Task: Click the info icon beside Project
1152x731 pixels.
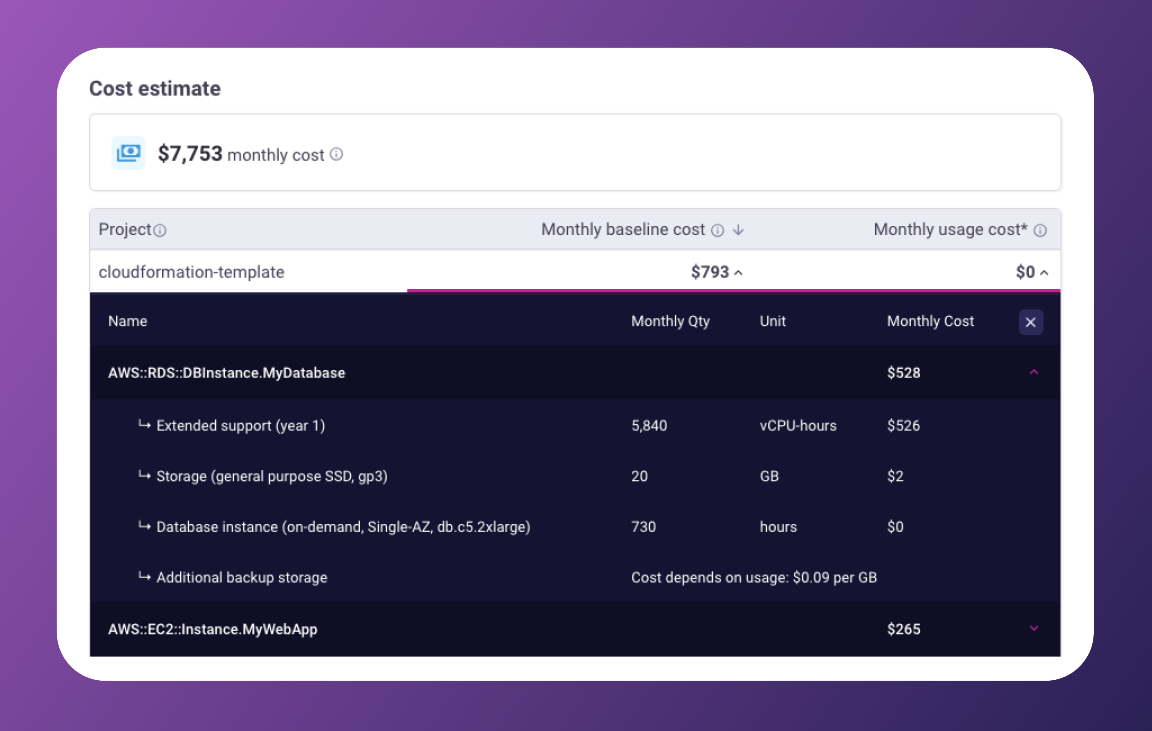Action: [160, 230]
